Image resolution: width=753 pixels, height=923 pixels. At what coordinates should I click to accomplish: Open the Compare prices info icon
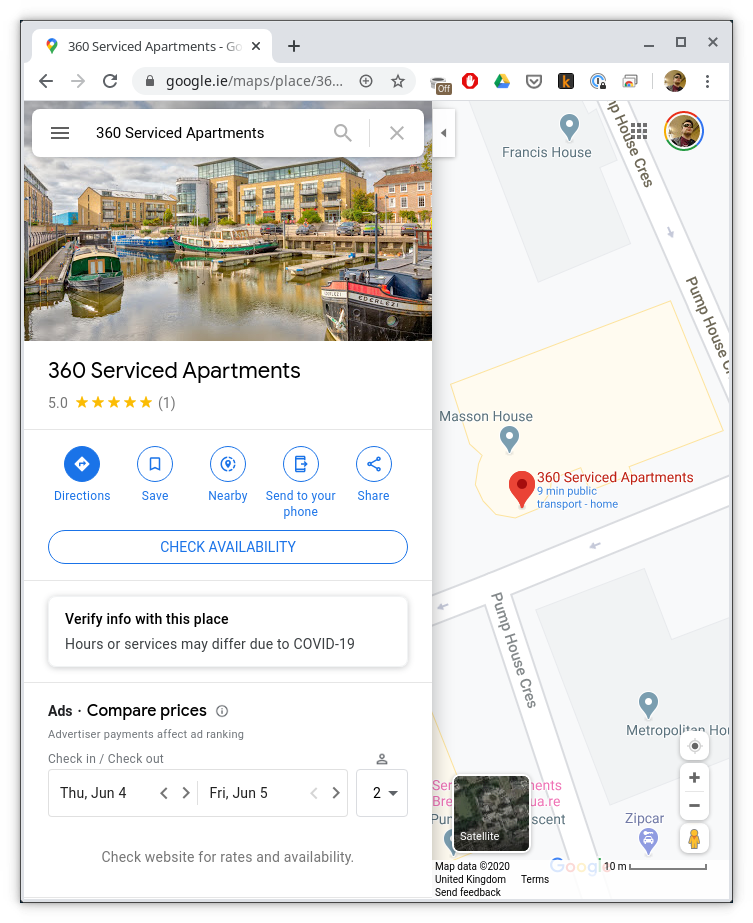[222, 711]
